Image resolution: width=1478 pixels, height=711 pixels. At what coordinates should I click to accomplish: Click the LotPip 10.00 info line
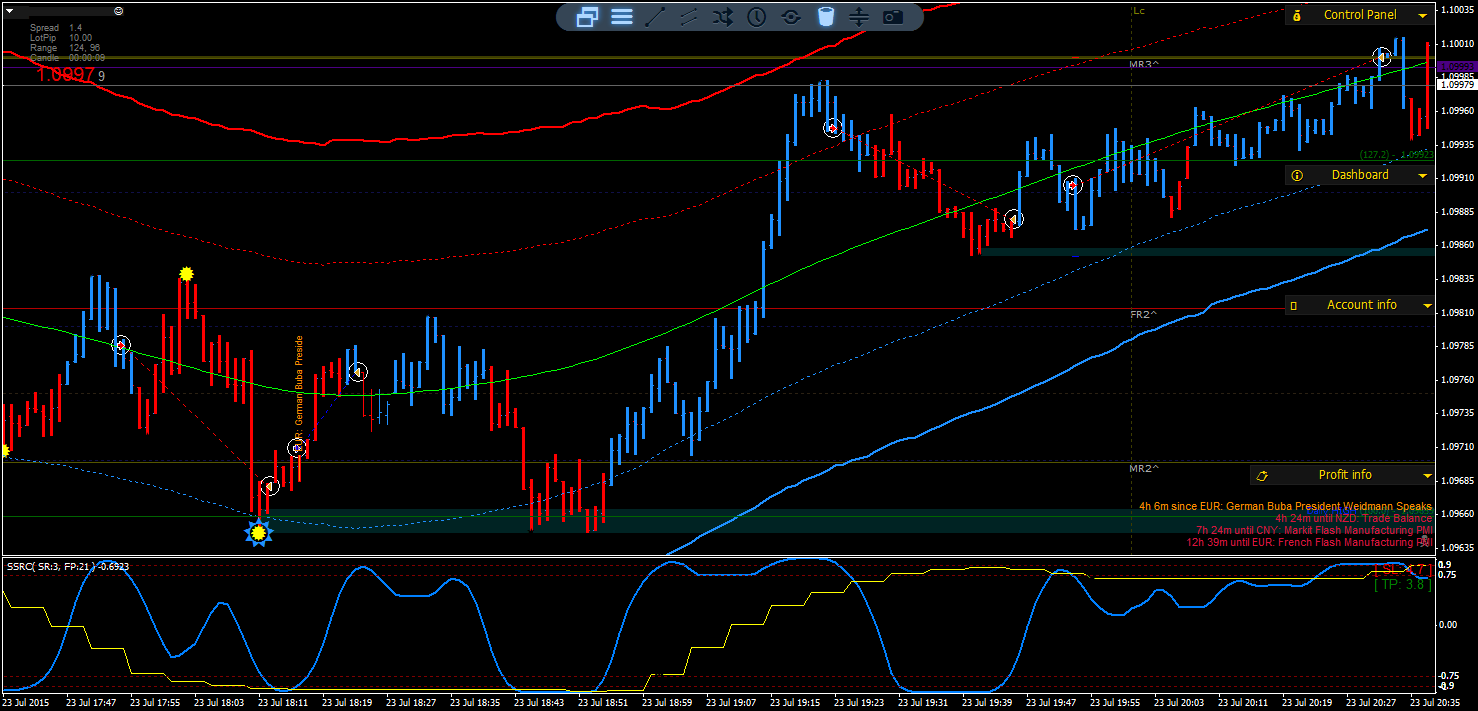60,38
